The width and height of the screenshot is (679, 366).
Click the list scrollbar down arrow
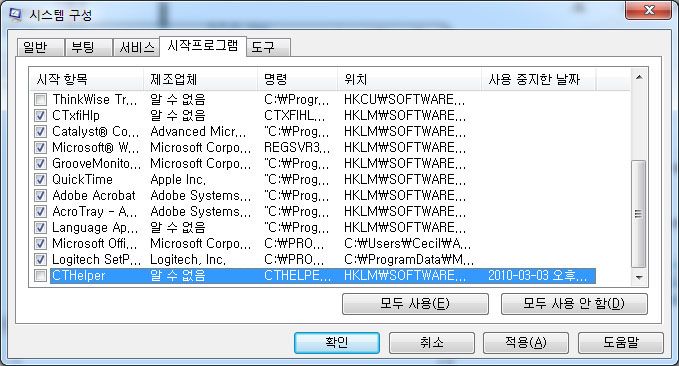pos(639,277)
